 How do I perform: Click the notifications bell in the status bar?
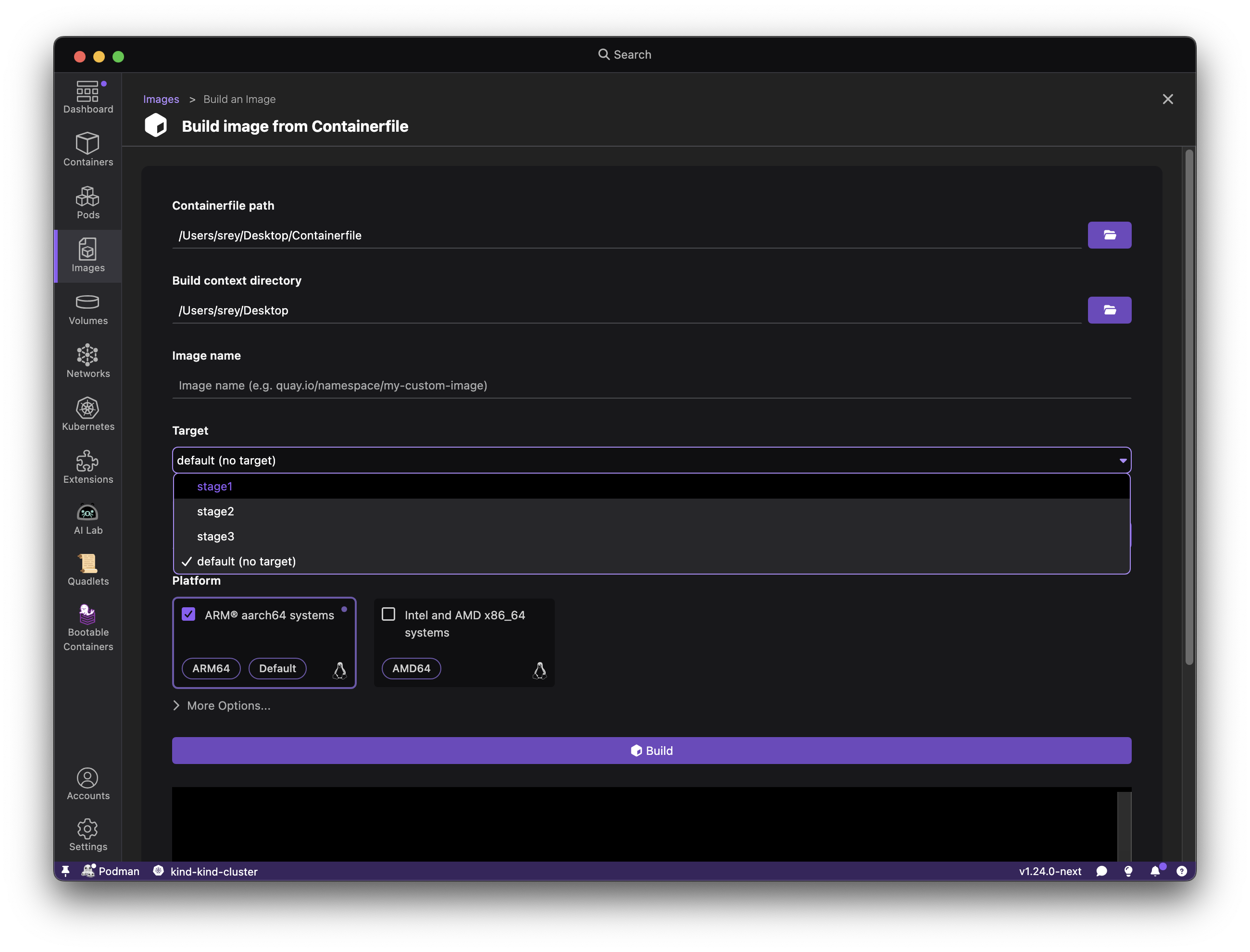pyautogui.click(x=1155, y=871)
